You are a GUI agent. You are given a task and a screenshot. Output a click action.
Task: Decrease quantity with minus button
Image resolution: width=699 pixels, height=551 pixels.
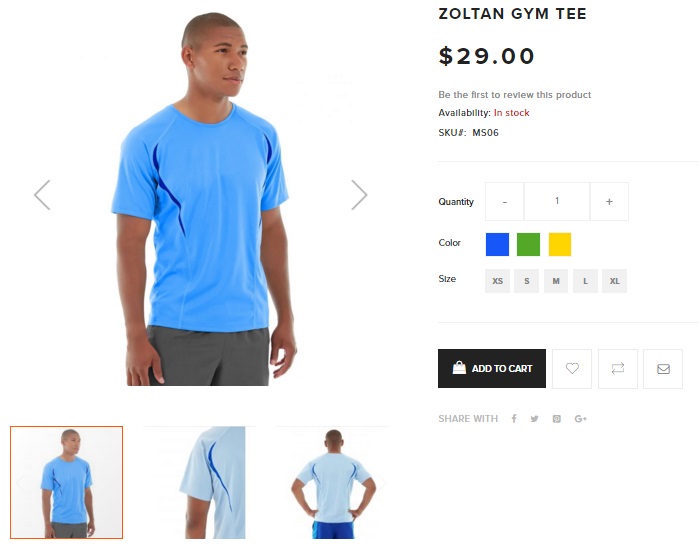(x=505, y=201)
